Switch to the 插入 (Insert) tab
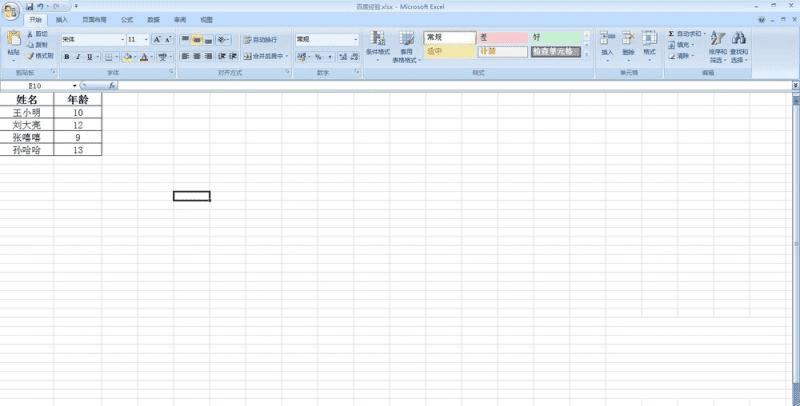 coord(61,20)
